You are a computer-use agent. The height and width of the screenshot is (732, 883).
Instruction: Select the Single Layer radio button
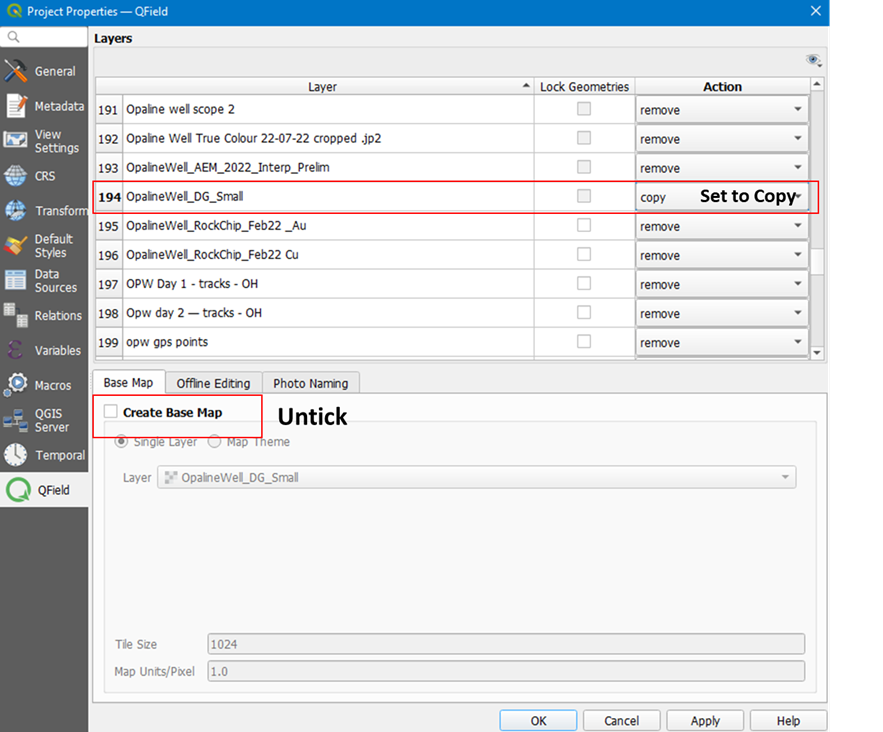pyautogui.click(x=121, y=441)
